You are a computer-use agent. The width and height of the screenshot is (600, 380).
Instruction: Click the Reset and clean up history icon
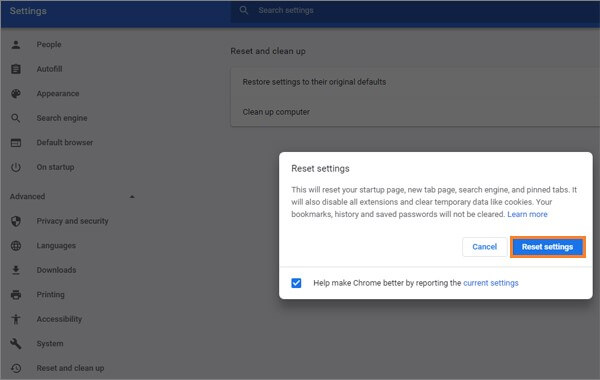click(x=16, y=368)
